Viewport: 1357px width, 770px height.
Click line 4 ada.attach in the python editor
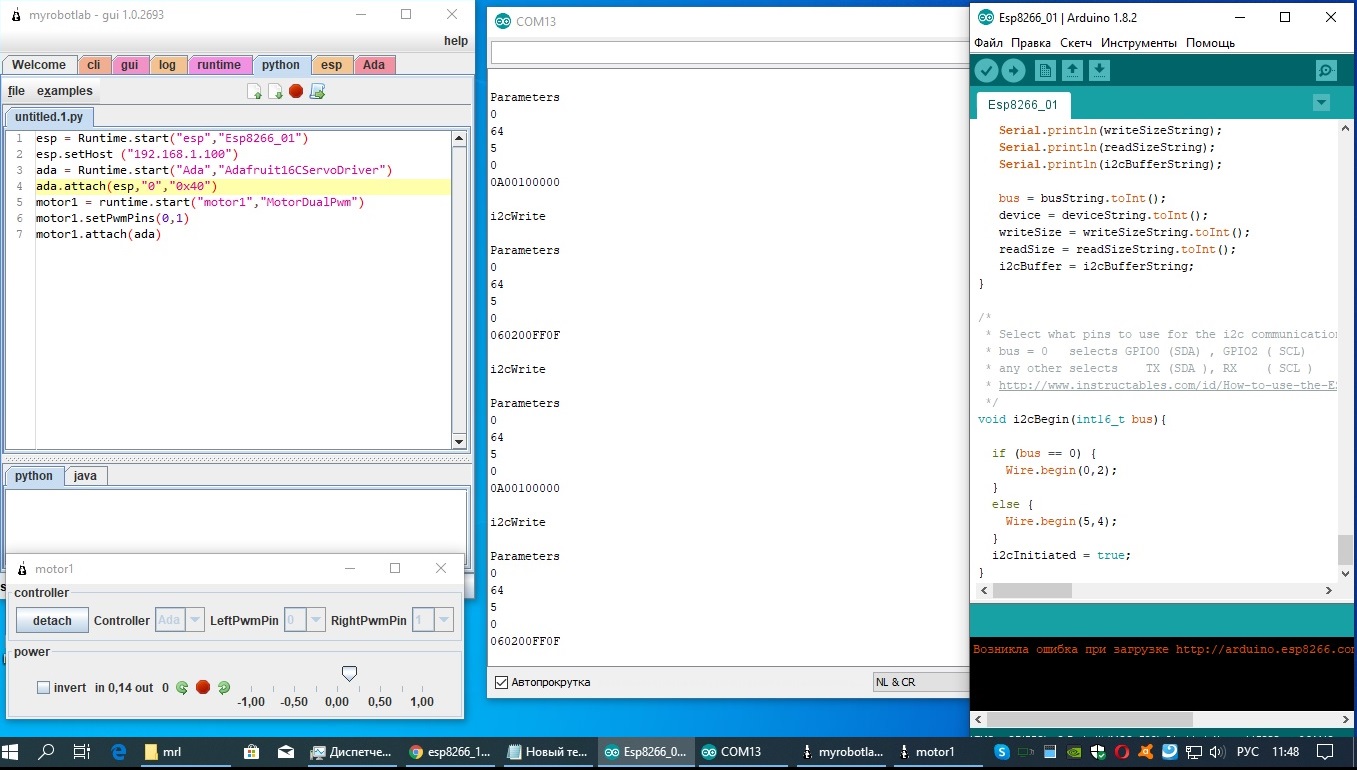(242, 186)
